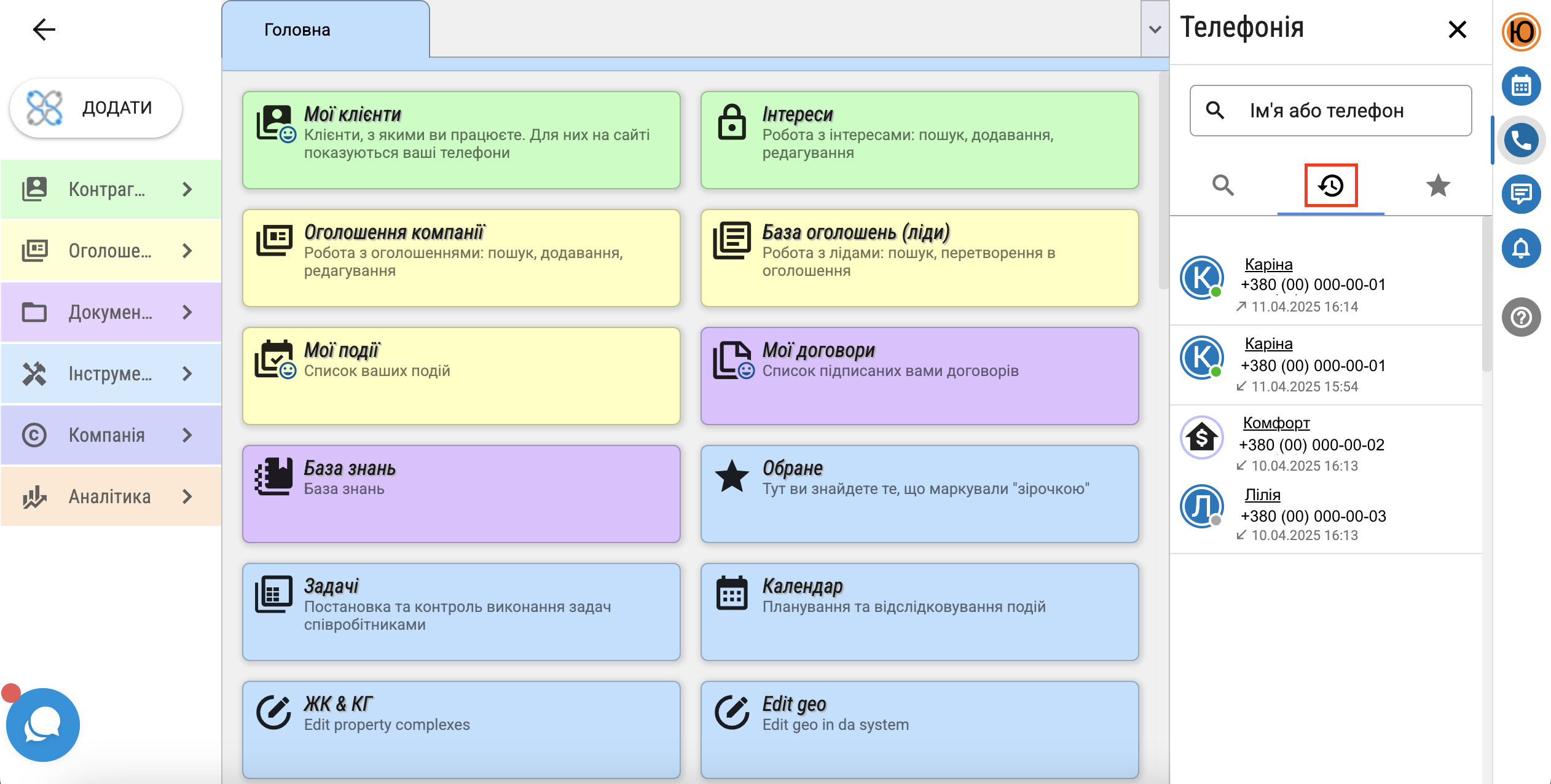Switch to favorites star tab in telephony
The height and width of the screenshot is (784, 1551).
point(1438,186)
